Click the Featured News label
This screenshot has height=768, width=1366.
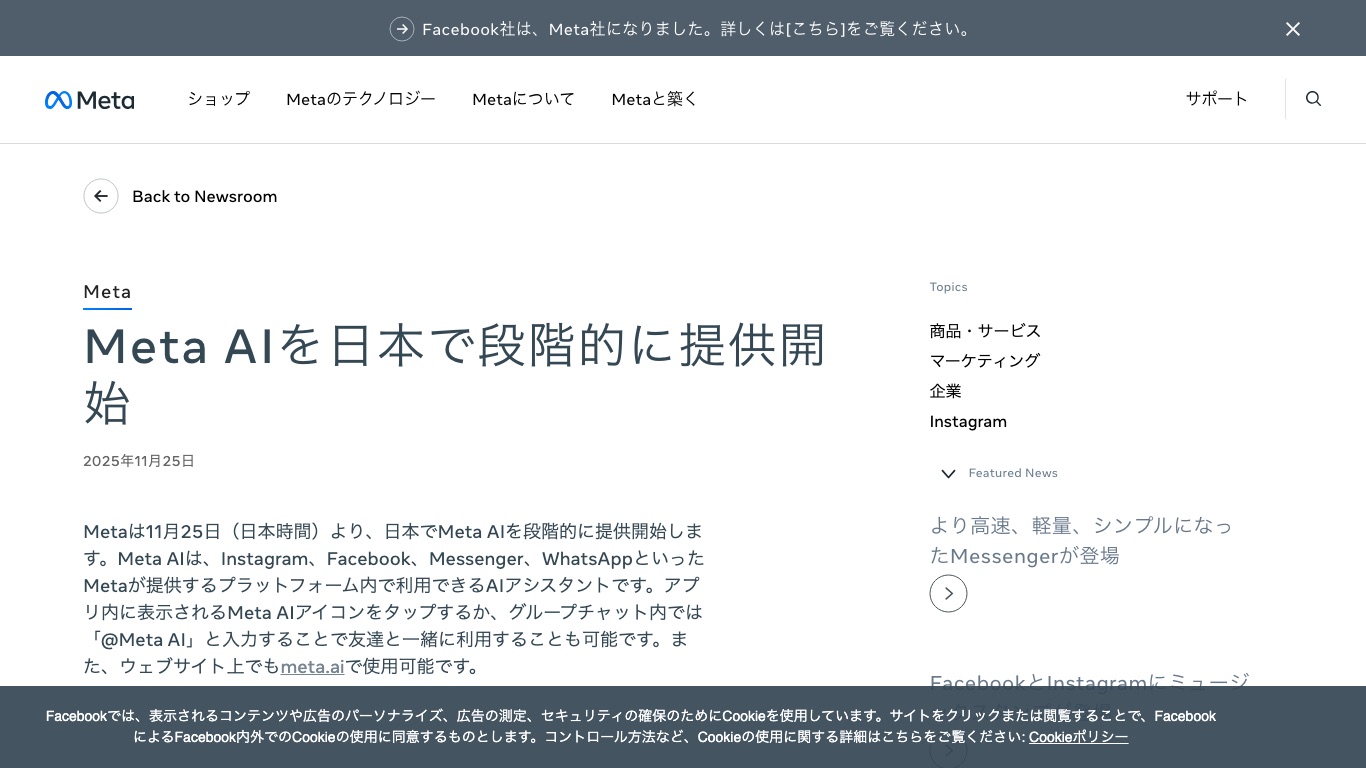(x=1013, y=473)
